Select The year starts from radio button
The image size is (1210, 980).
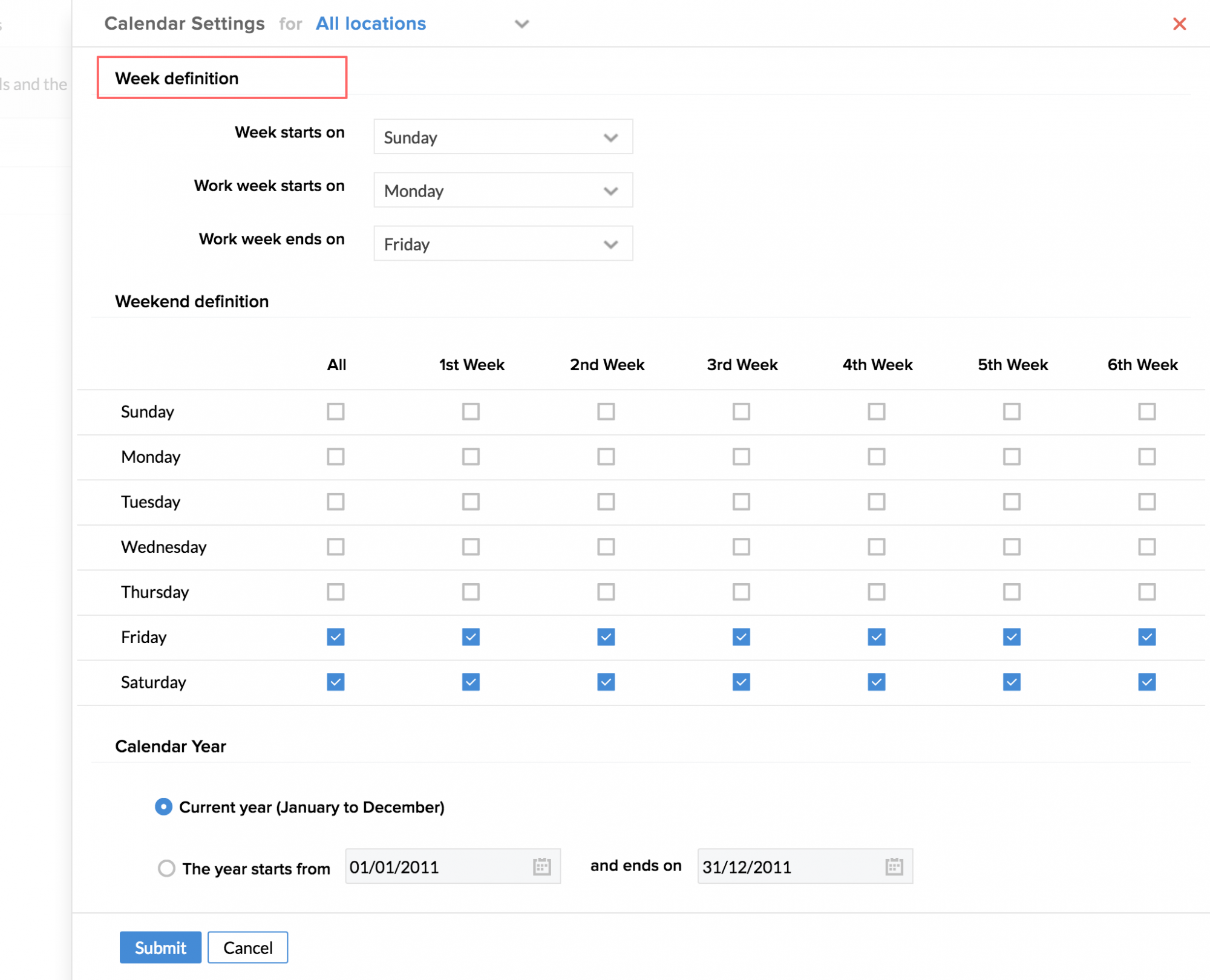tap(166, 869)
